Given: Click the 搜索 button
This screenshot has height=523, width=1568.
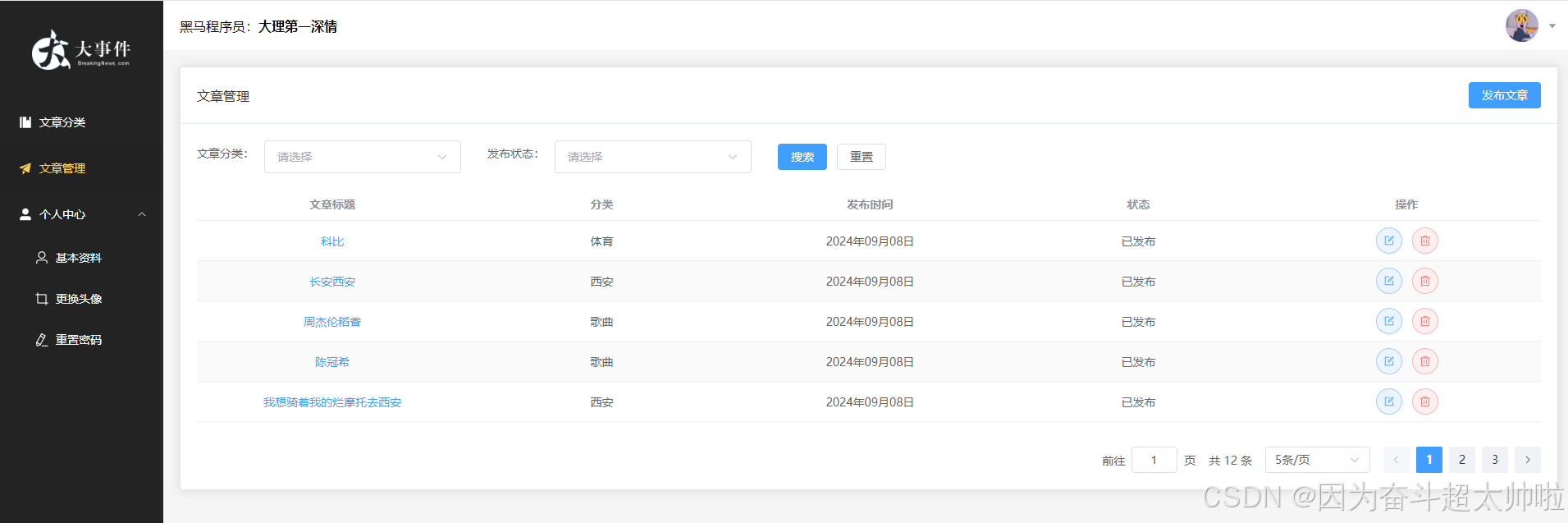Looking at the screenshot, I should [x=802, y=157].
